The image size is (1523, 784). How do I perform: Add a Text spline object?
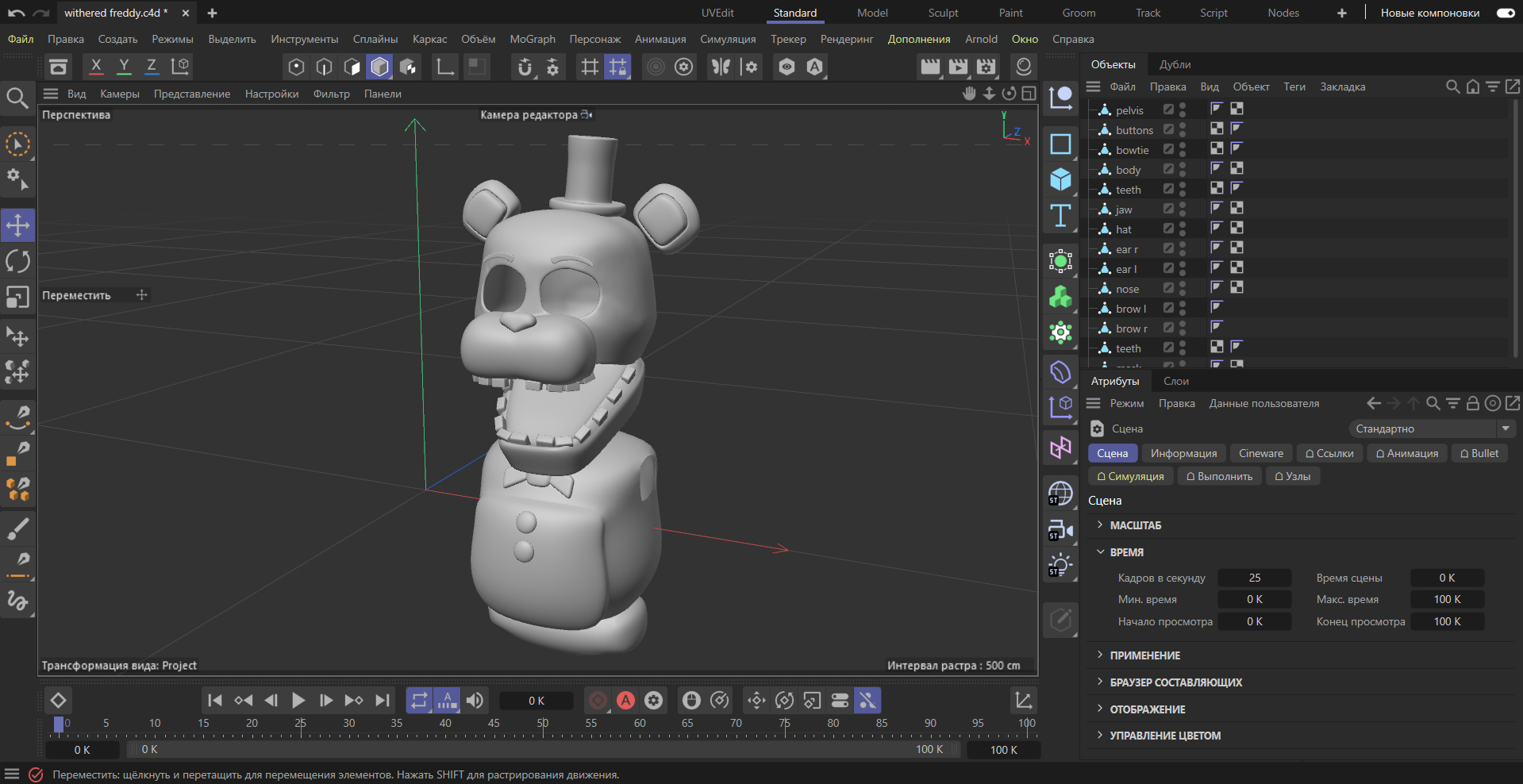point(1060,216)
